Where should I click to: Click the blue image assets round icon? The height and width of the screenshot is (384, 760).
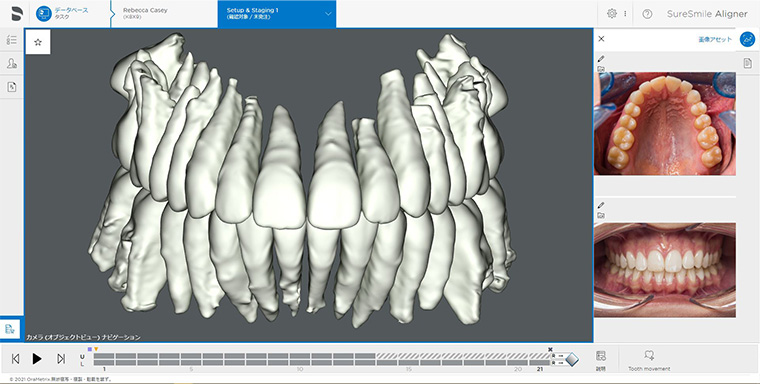[747, 39]
